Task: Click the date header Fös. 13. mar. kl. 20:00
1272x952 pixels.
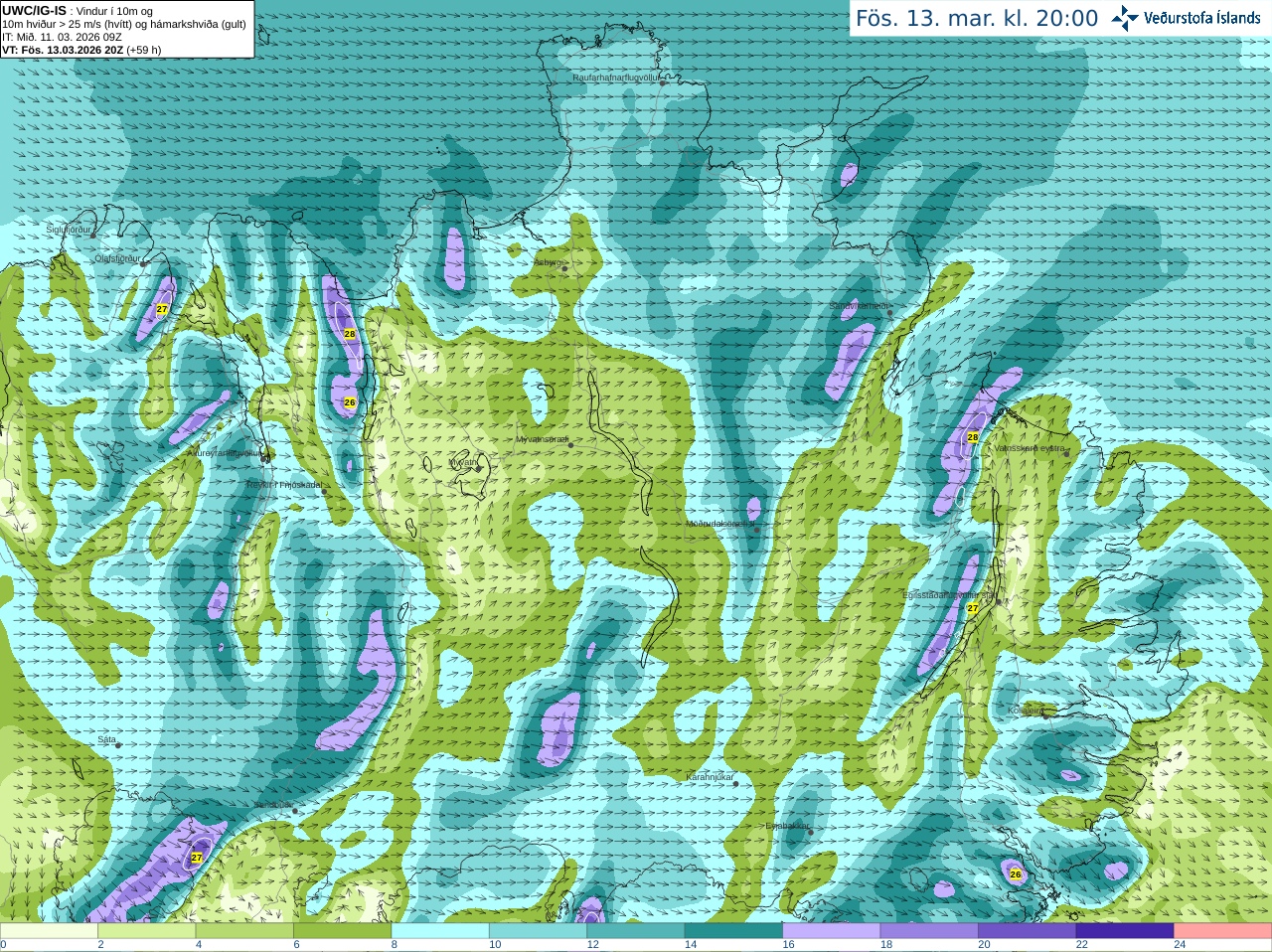Action: coord(977,19)
